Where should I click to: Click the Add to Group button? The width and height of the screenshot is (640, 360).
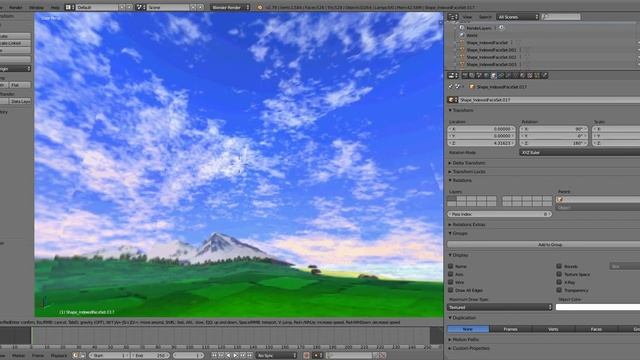click(544, 244)
